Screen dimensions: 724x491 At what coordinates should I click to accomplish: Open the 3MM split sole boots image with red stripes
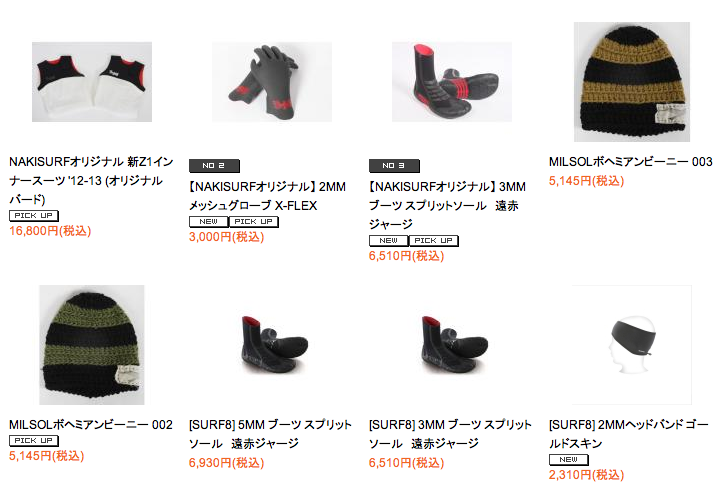coord(452,82)
